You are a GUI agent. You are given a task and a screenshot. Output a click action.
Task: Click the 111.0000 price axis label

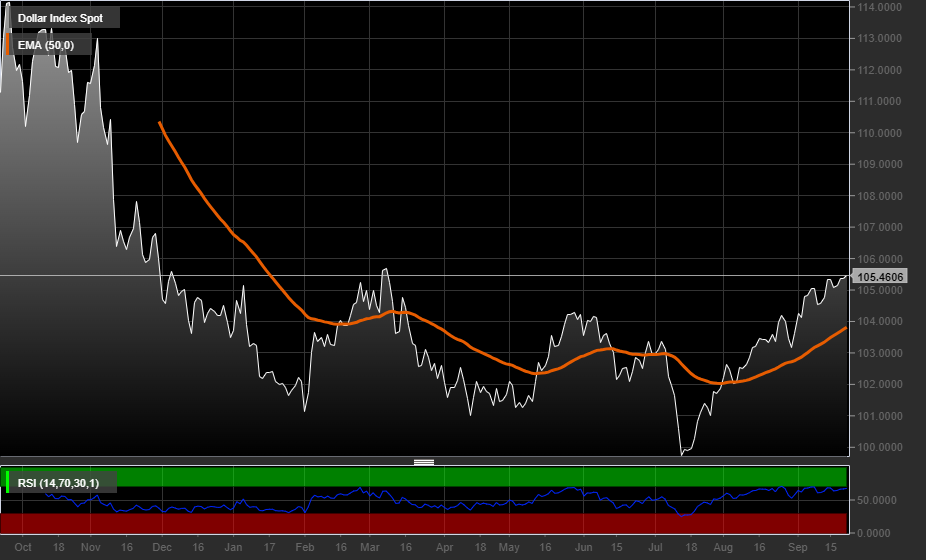coord(879,102)
